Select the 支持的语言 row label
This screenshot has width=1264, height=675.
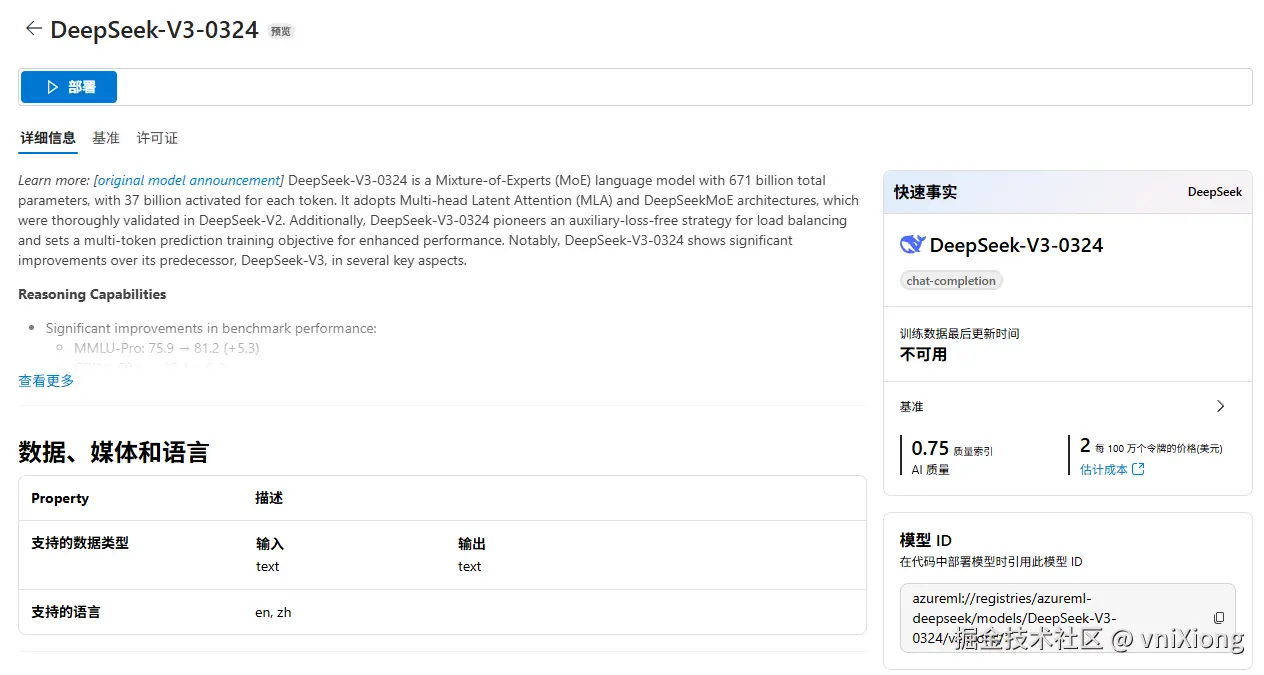(x=66, y=612)
